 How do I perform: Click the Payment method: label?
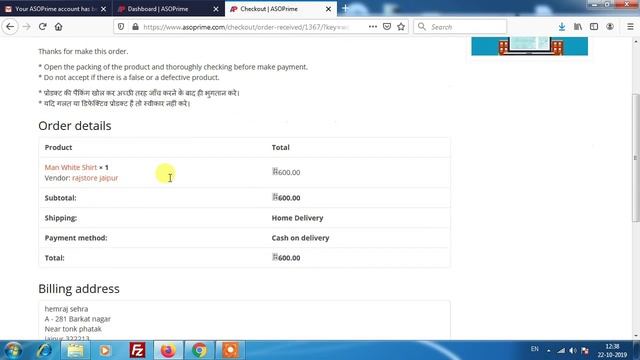(76, 238)
